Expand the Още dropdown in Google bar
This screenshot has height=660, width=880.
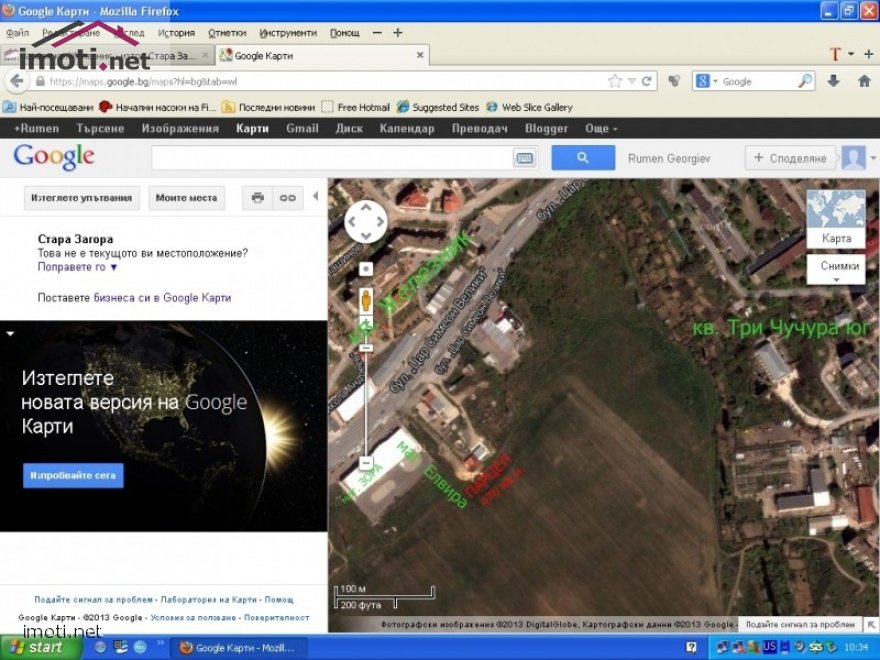pyautogui.click(x=601, y=129)
